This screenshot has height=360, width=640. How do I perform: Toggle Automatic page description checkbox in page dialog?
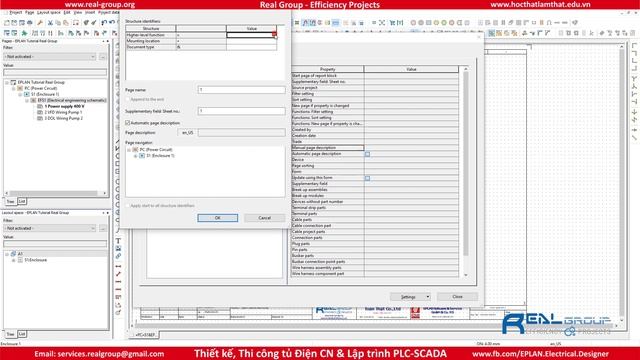click(x=128, y=123)
